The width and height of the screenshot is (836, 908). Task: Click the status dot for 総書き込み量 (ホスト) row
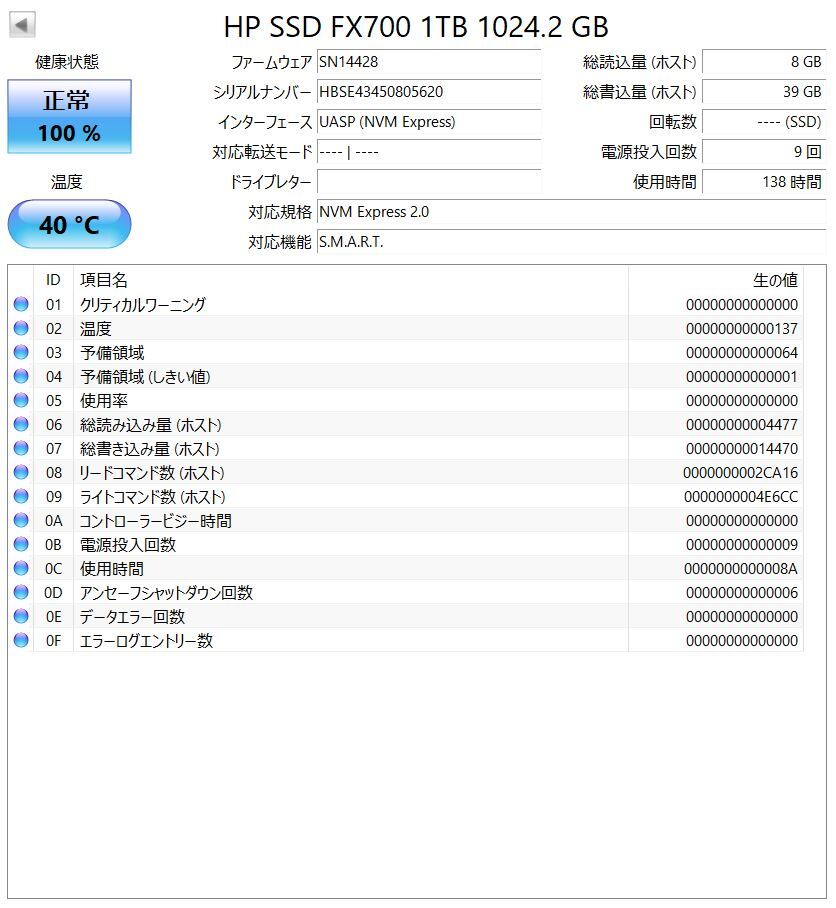[x=21, y=449]
